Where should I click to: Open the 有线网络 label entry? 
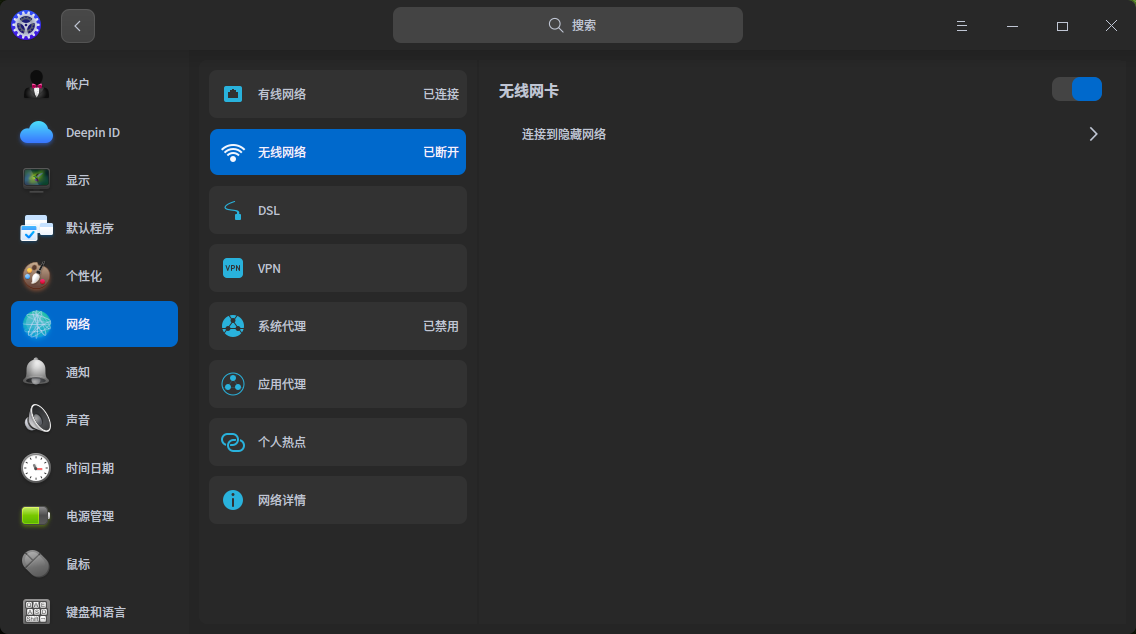coord(282,94)
